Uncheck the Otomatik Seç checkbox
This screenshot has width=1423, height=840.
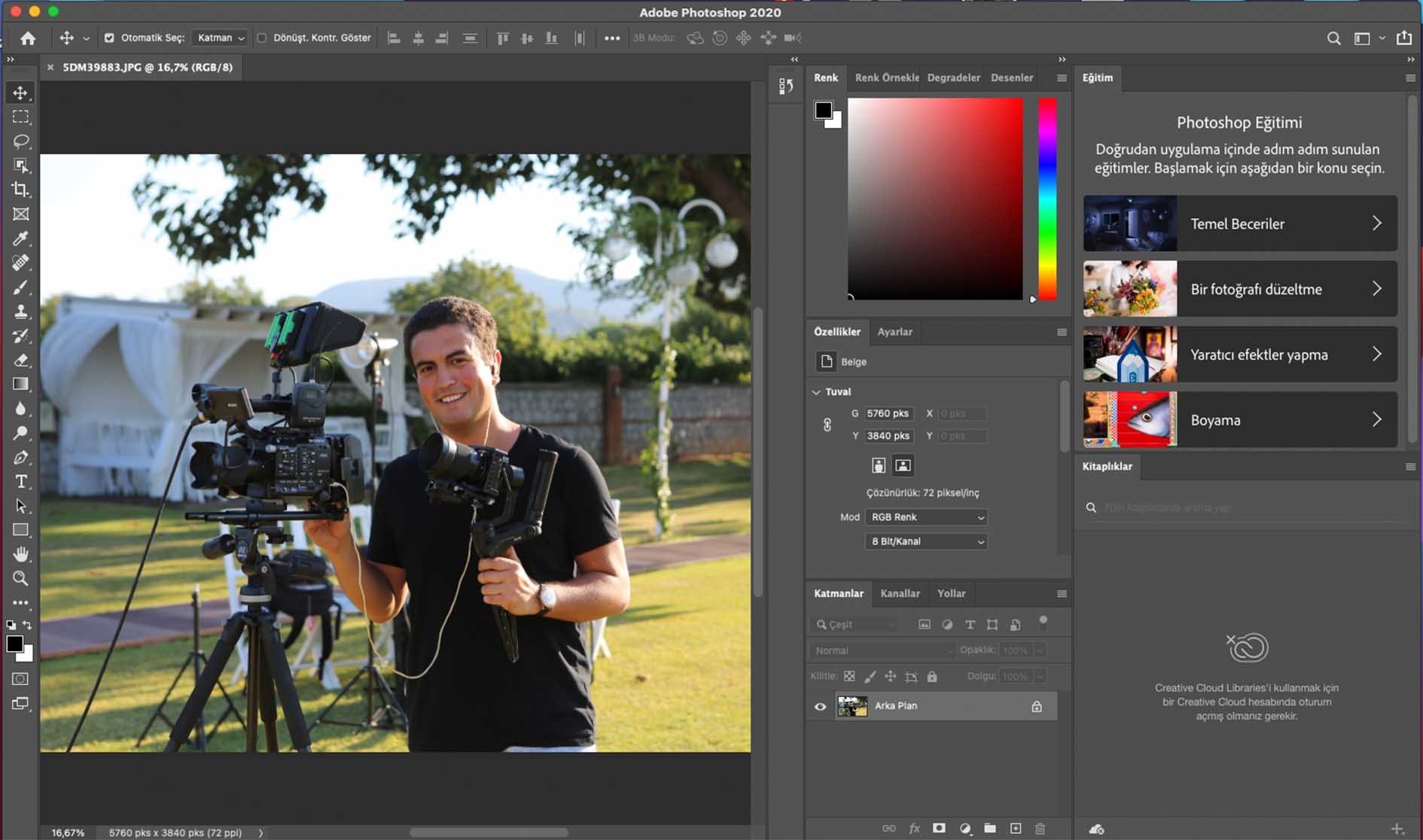click(109, 38)
